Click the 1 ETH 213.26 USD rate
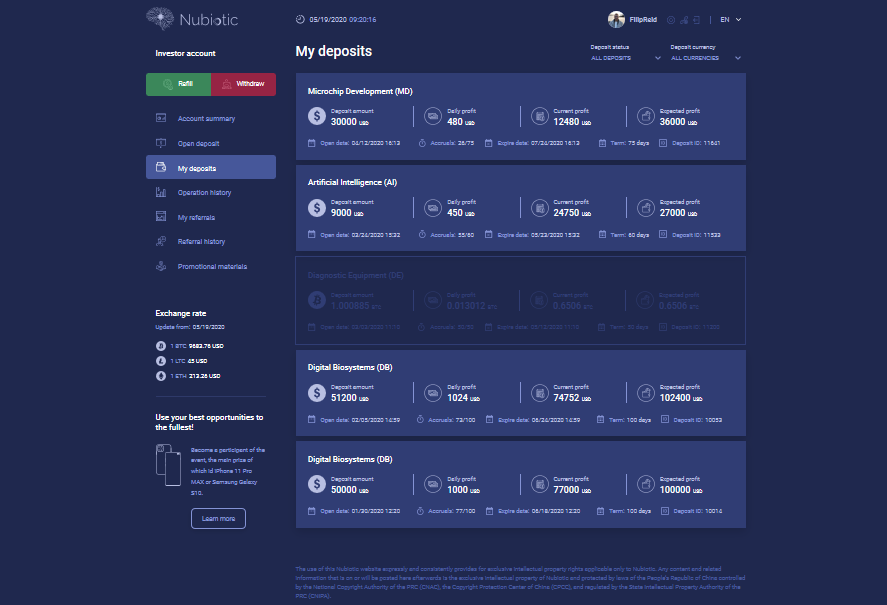887x605 pixels. coord(195,376)
